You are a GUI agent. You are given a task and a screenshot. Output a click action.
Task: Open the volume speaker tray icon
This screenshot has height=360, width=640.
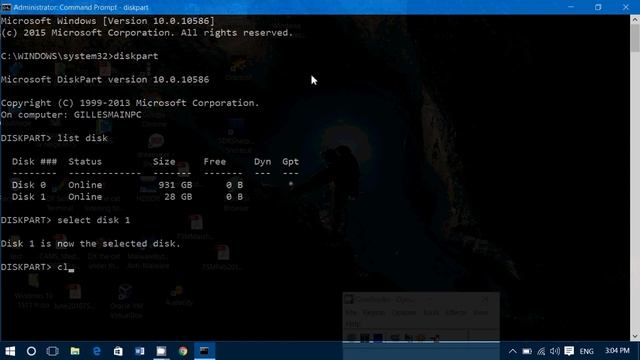pyautogui.click(x=555, y=351)
